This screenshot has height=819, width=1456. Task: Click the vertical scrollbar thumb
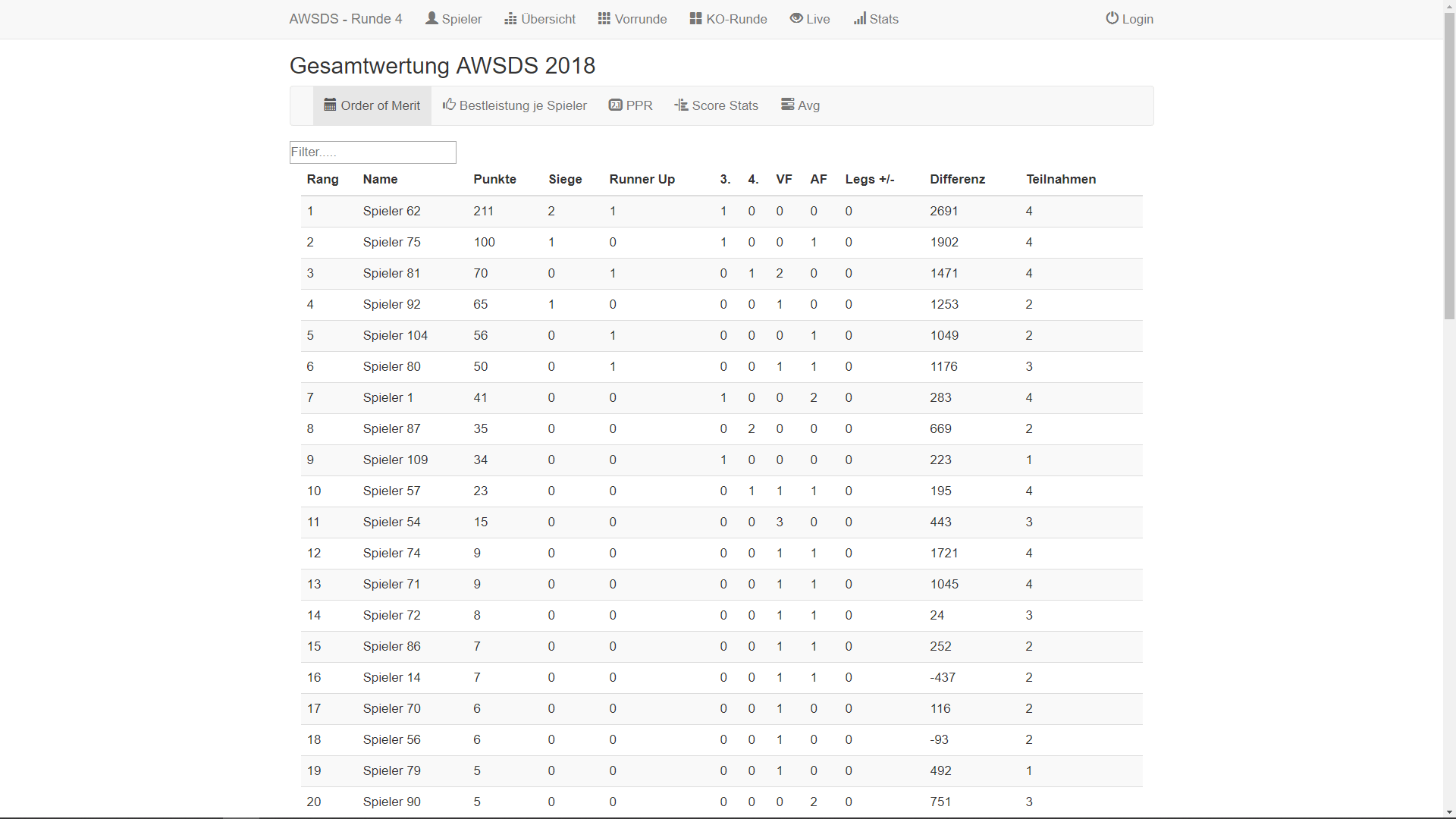pyautogui.click(x=1449, y=167)
